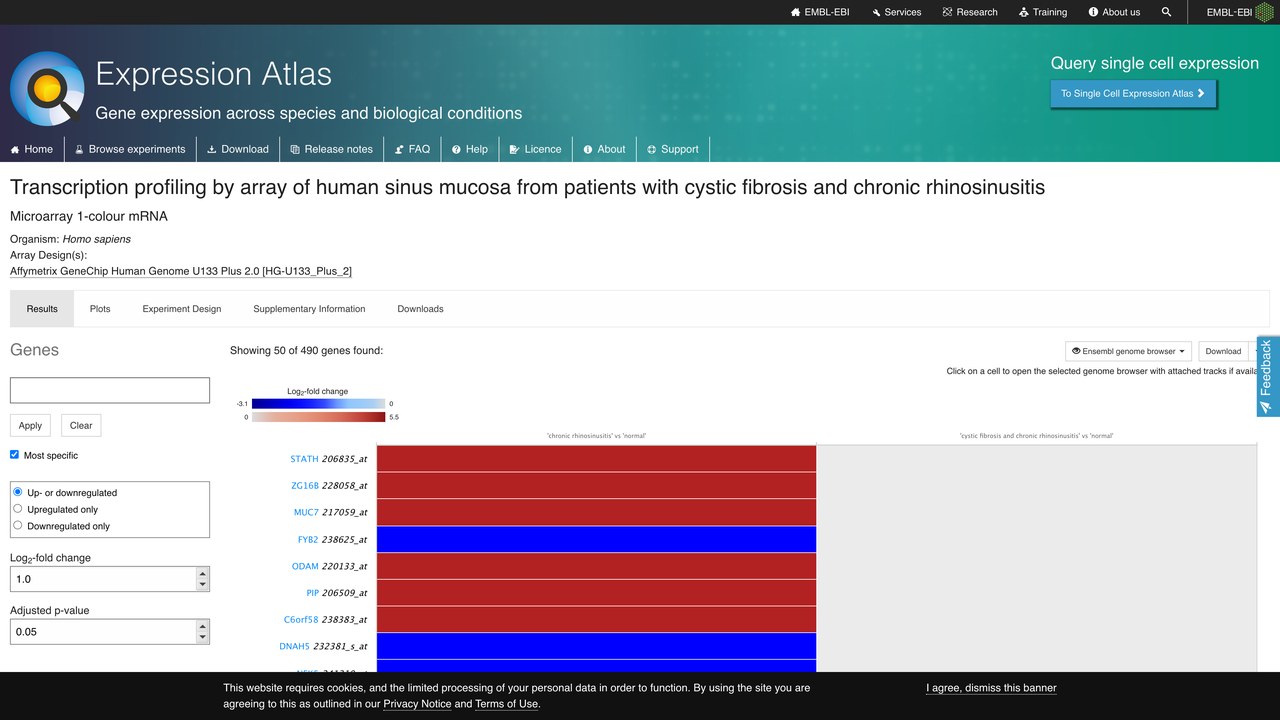Open Services in the top bar

tap(896, 12)
